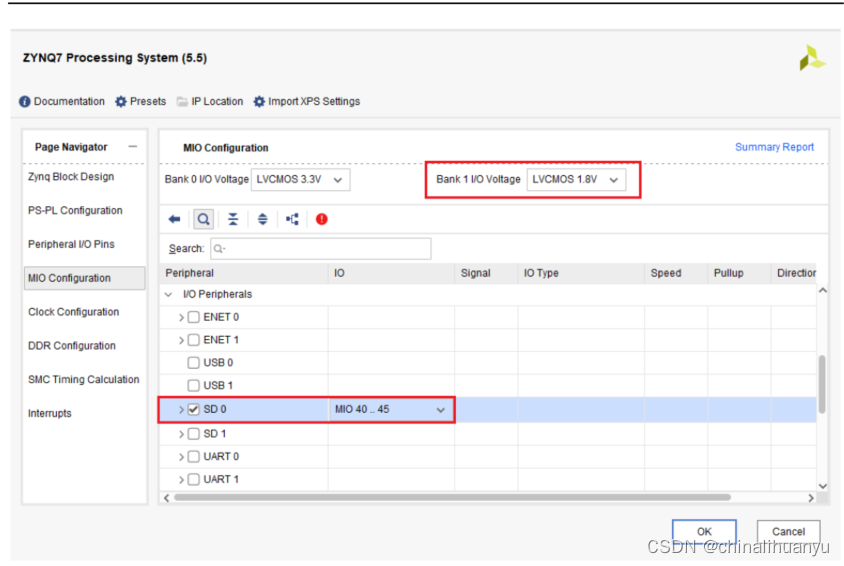The image size is (844, 566).
Task: Open PS-PL Configuration page
Action: click(75, 210)
